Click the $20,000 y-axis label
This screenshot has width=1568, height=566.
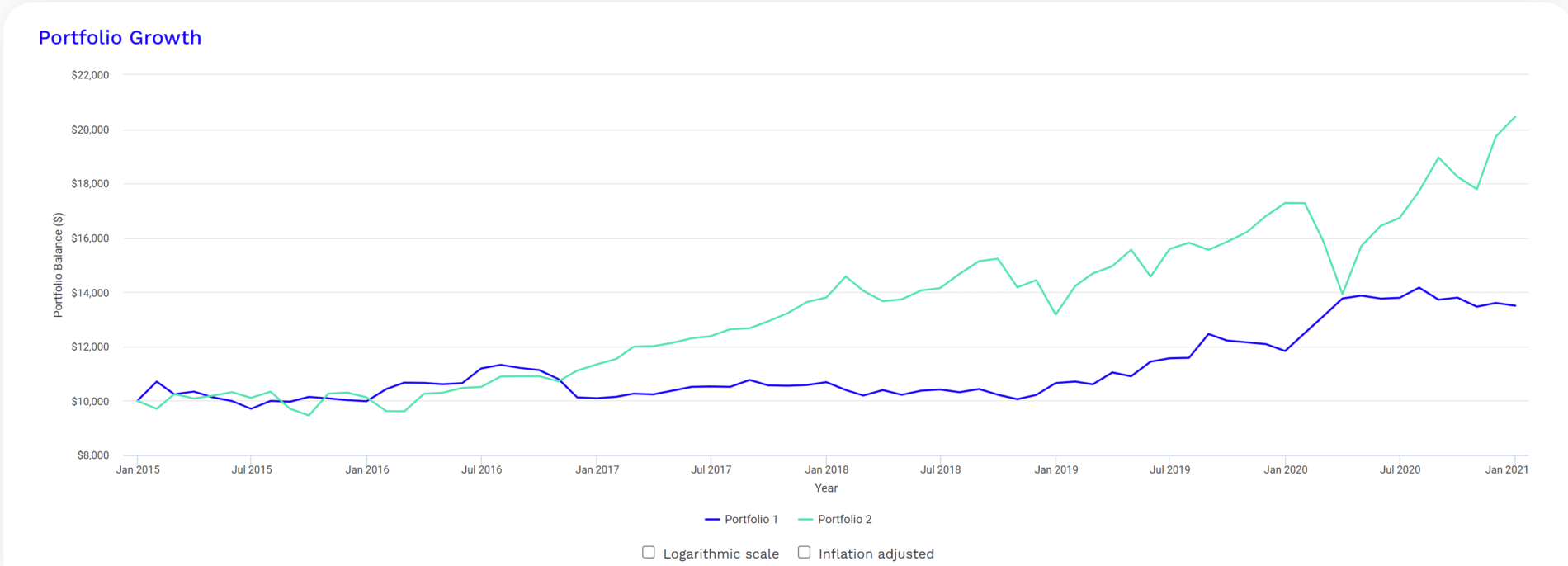(x=90, y=130)
